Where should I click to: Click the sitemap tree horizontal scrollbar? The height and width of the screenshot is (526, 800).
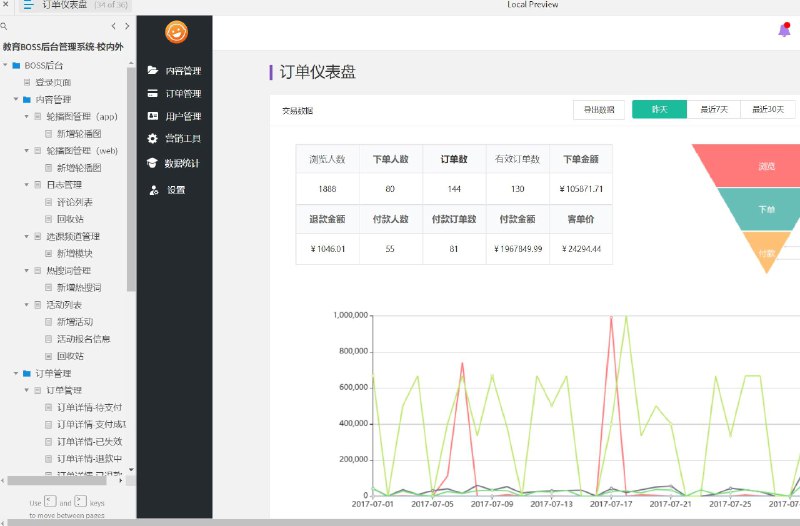click(x=57, y=481)
